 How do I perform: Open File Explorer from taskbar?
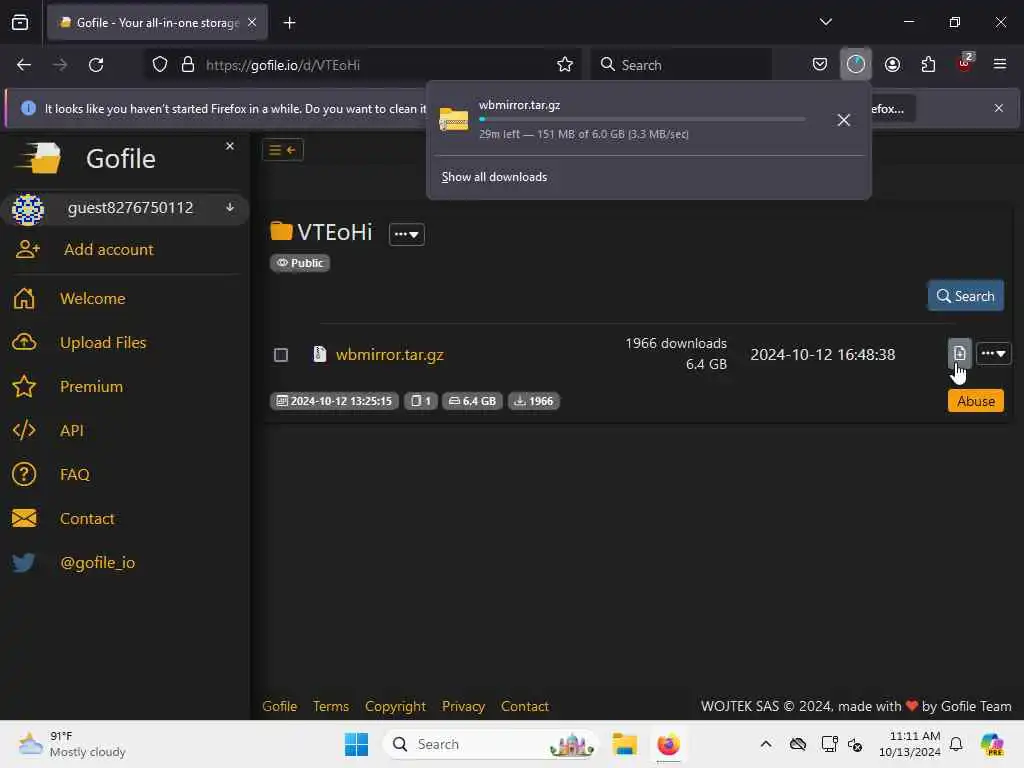(x=624, y=744)
